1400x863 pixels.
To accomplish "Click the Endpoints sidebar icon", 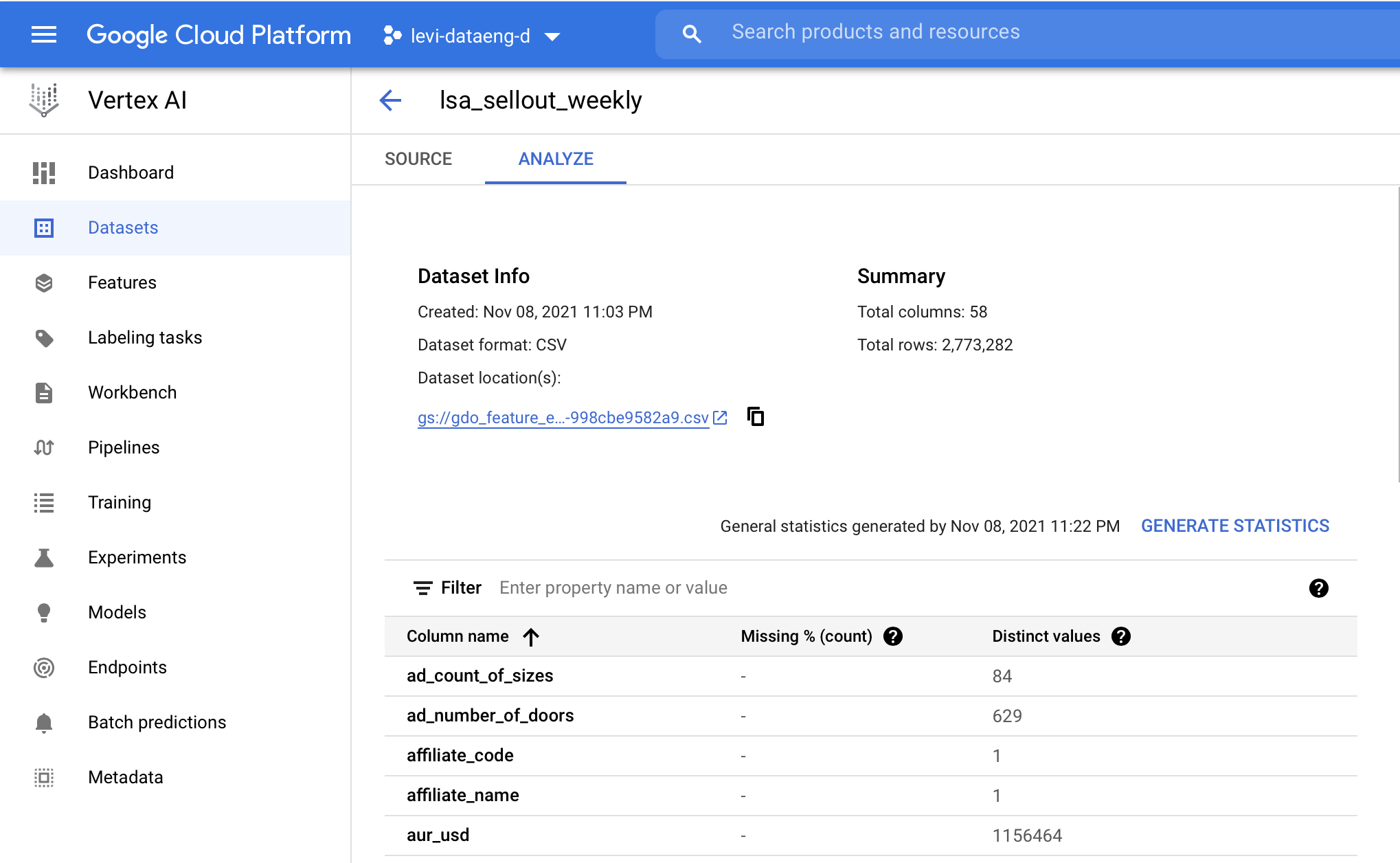I will click(x=44, y=667).
